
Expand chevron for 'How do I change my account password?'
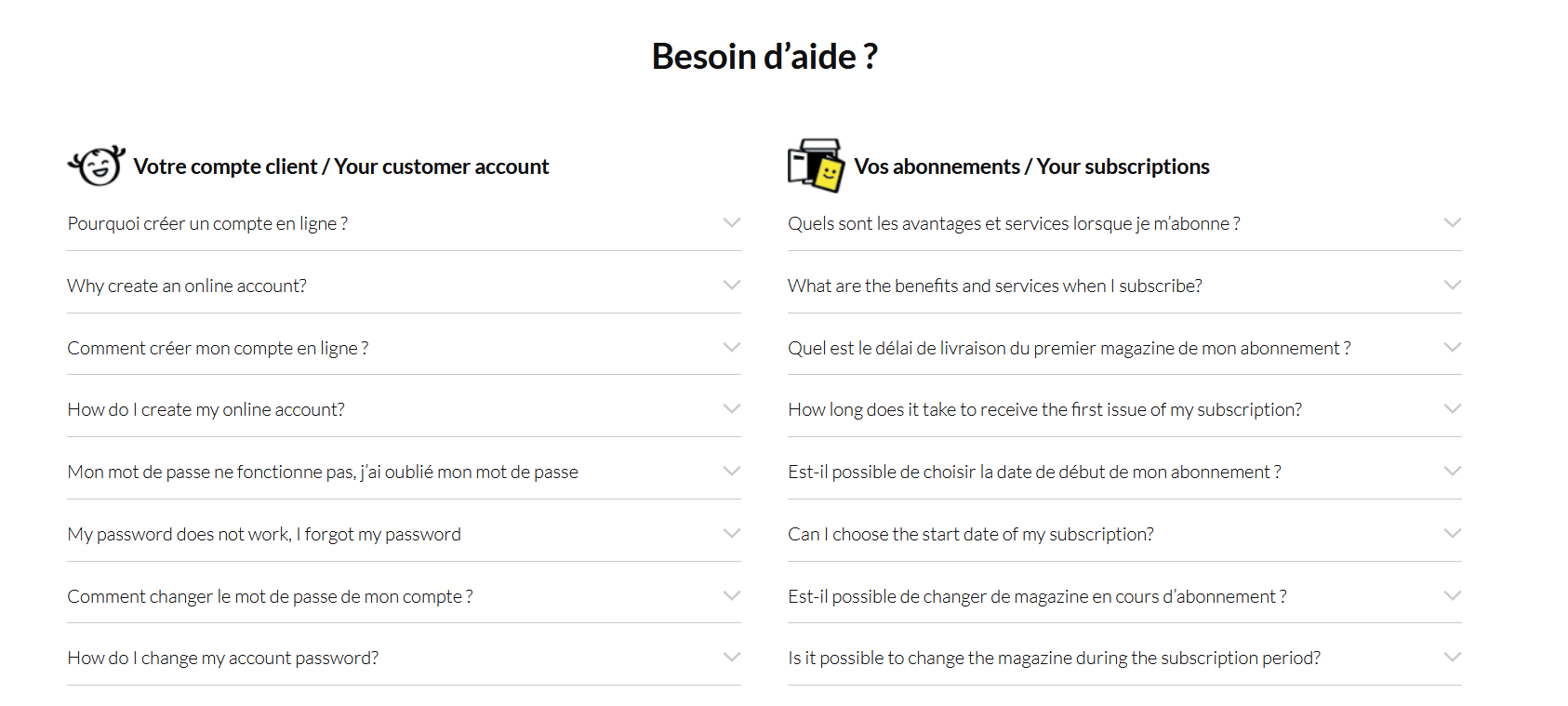pyautogui.click(x=732, y=658)
